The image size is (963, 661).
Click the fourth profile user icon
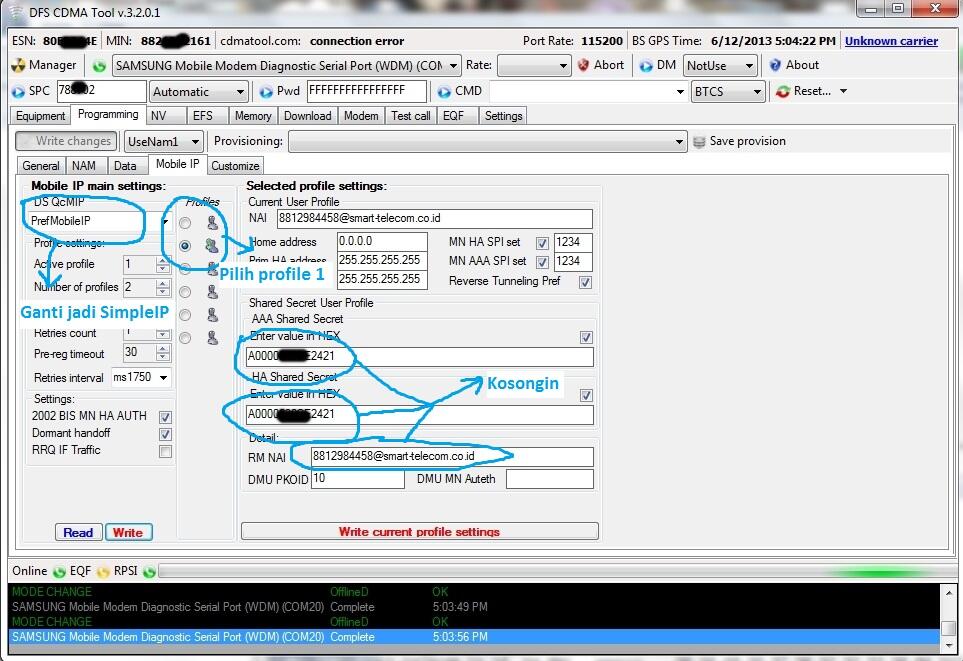click(212, 292)
